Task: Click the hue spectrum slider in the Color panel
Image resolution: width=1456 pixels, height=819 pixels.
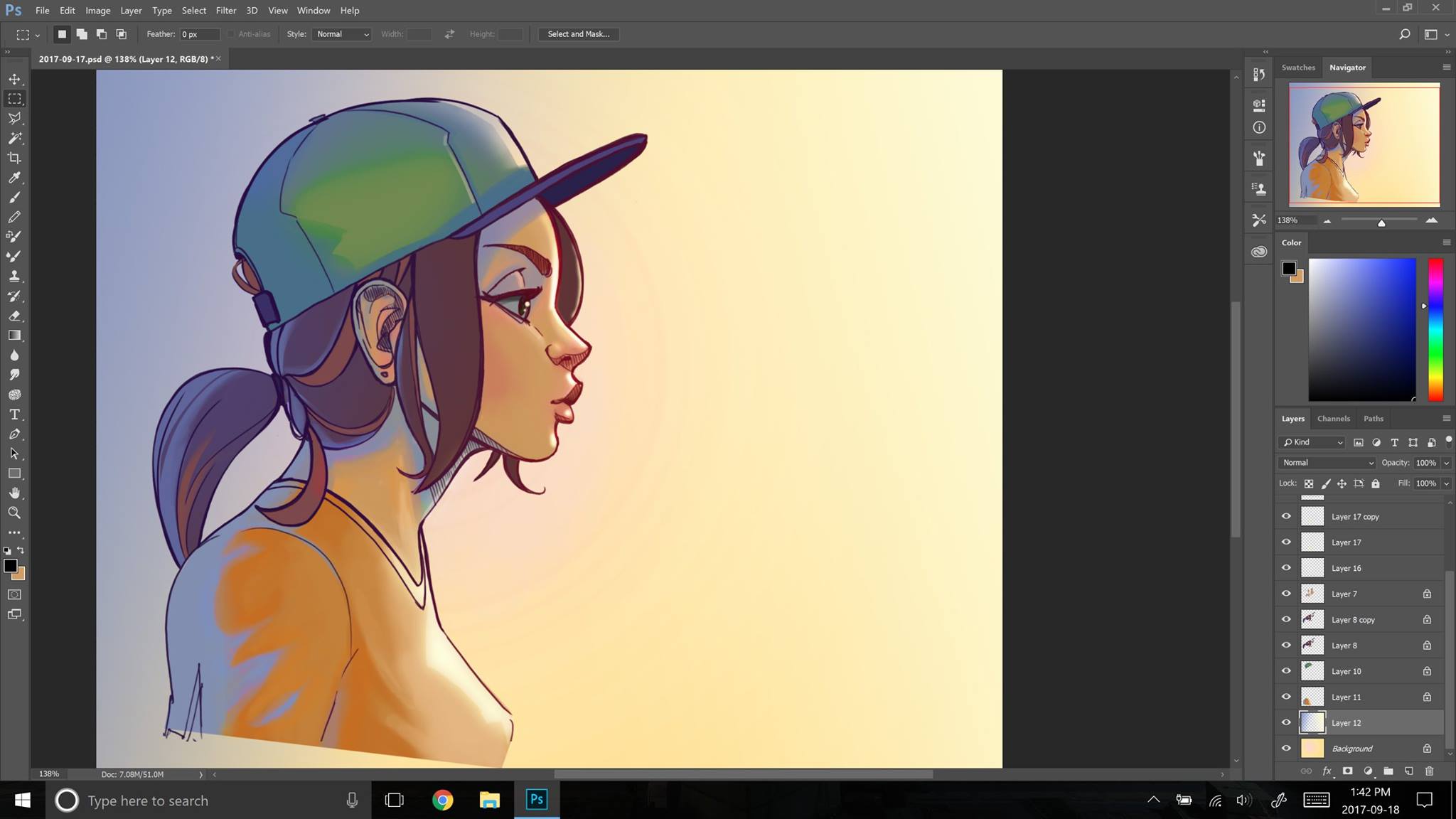Action: coord(1435,329)
